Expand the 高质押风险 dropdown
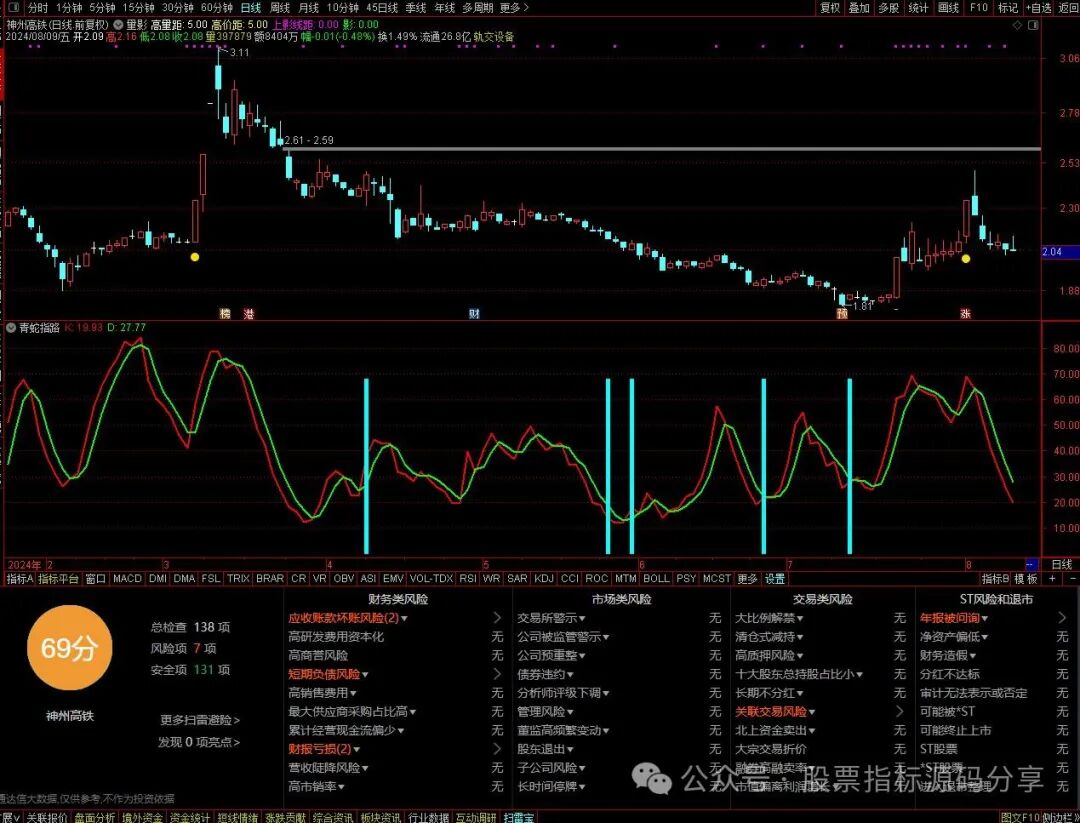This screenshot has height=823, width=1080. point(800,656)
